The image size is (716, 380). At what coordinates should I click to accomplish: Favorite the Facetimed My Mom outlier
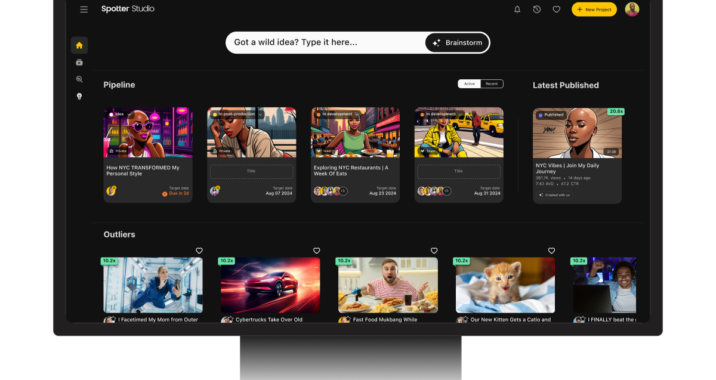tap(199, 251)
